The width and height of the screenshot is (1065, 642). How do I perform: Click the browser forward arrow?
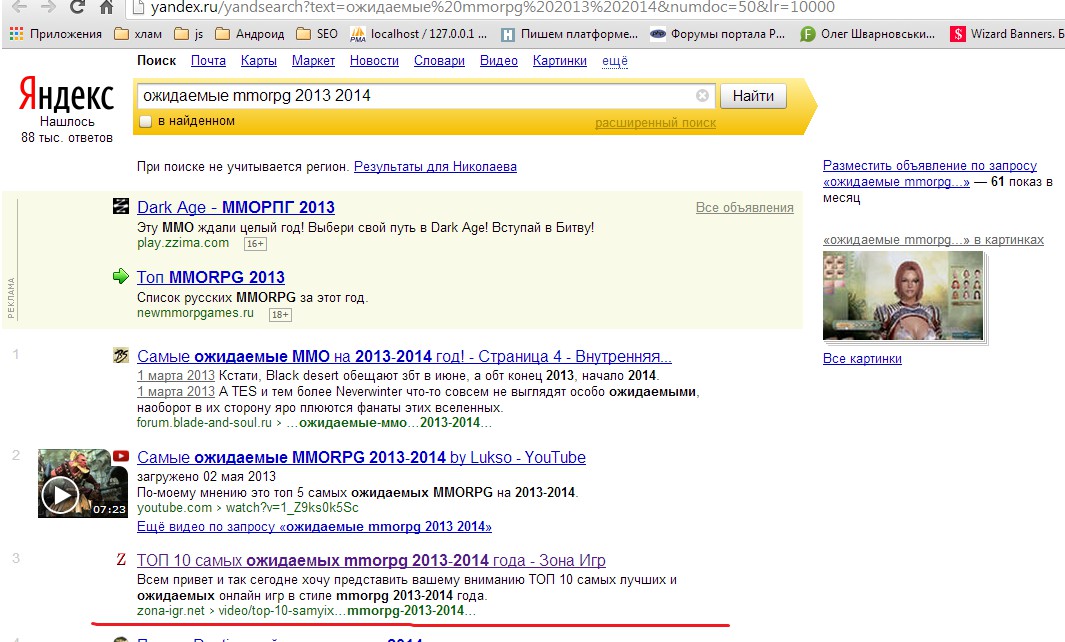click(x=48, y=7)
